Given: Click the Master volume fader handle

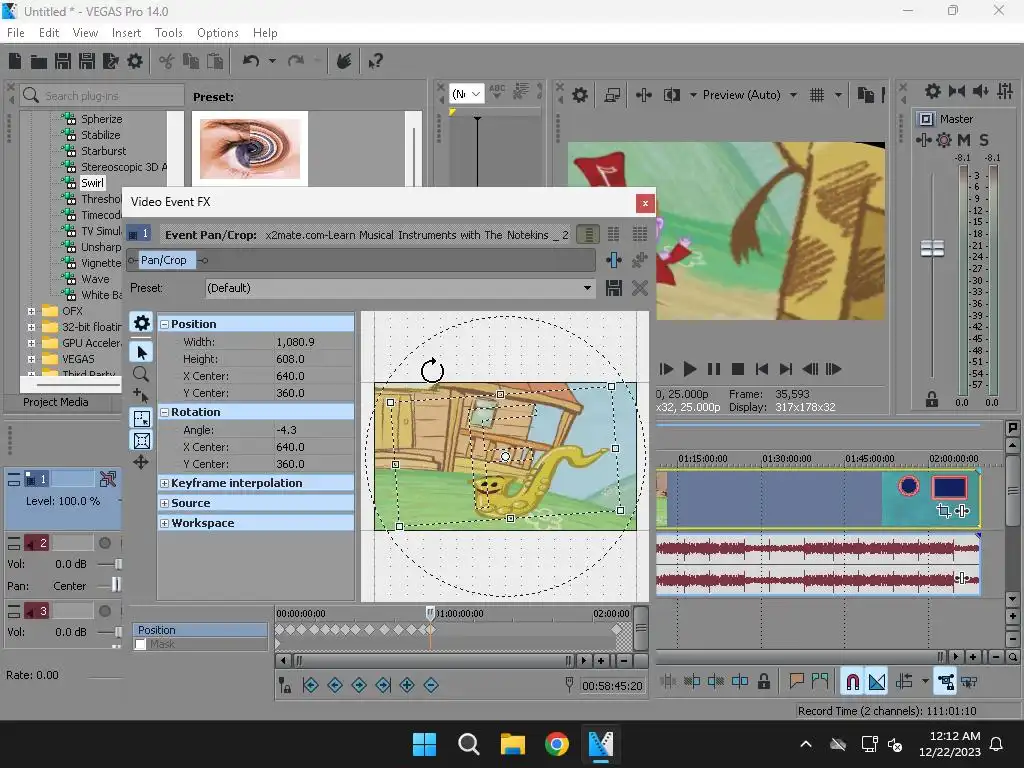Looking at the screenshot, I should (932, 248).
